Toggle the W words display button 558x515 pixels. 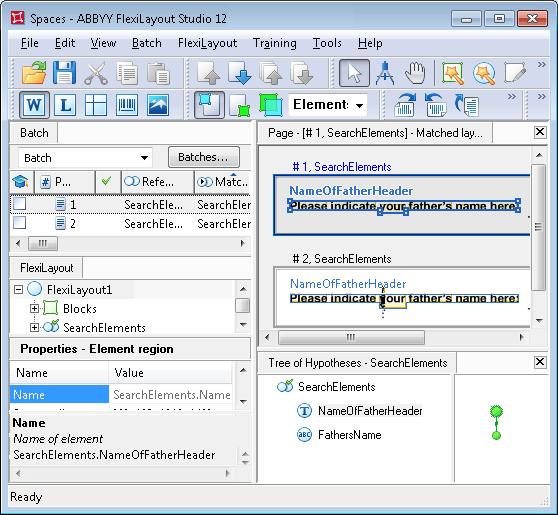(34, 105)
